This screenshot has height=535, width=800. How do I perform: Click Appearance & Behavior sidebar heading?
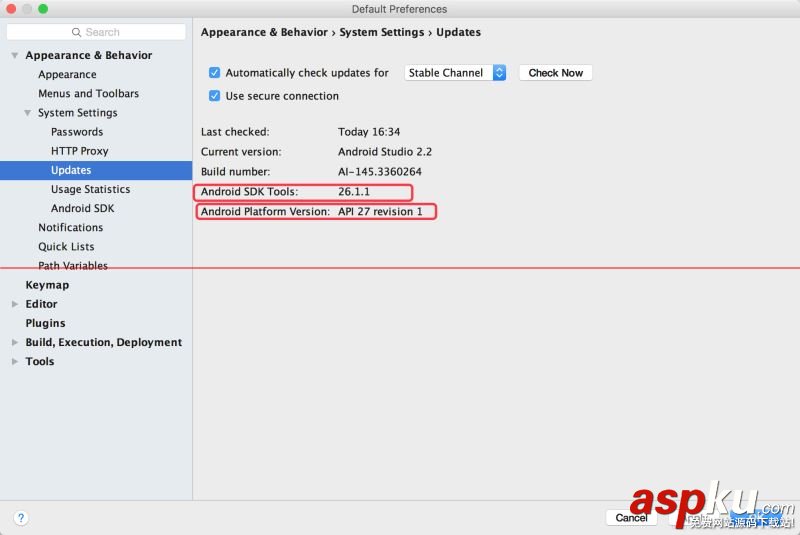89,56
